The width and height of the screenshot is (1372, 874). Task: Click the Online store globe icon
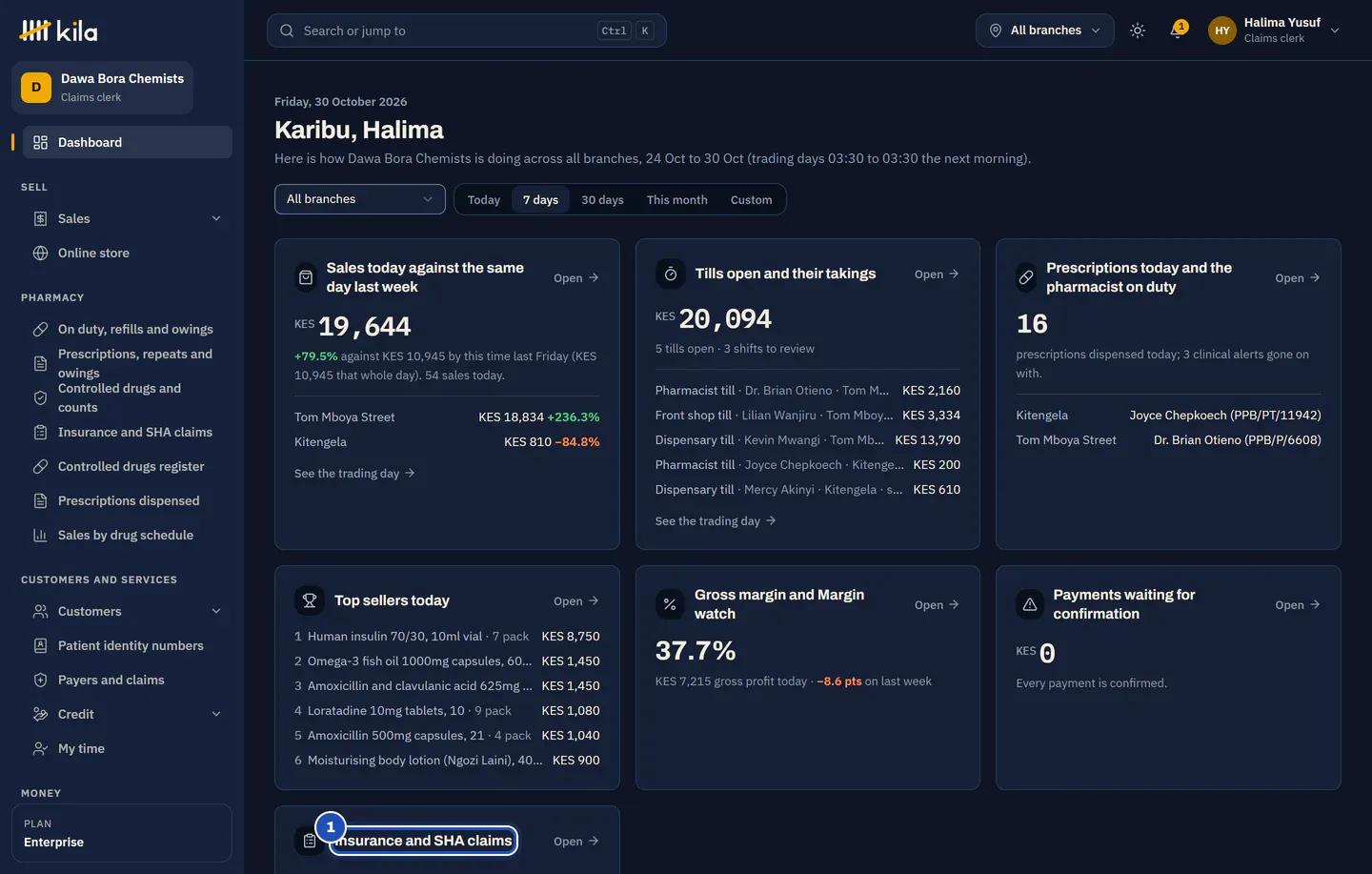coord(40,253)
